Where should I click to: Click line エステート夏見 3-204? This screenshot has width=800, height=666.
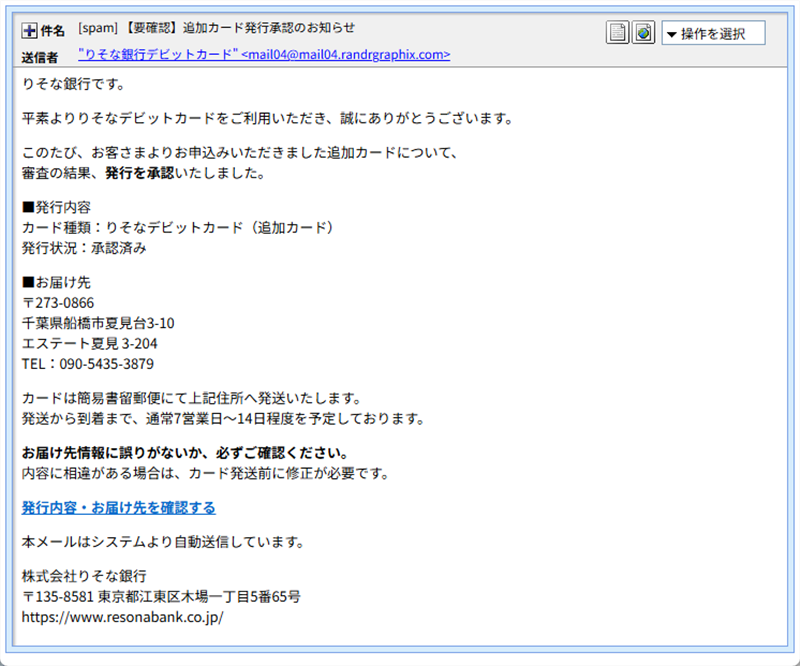(x=89, y=343)
